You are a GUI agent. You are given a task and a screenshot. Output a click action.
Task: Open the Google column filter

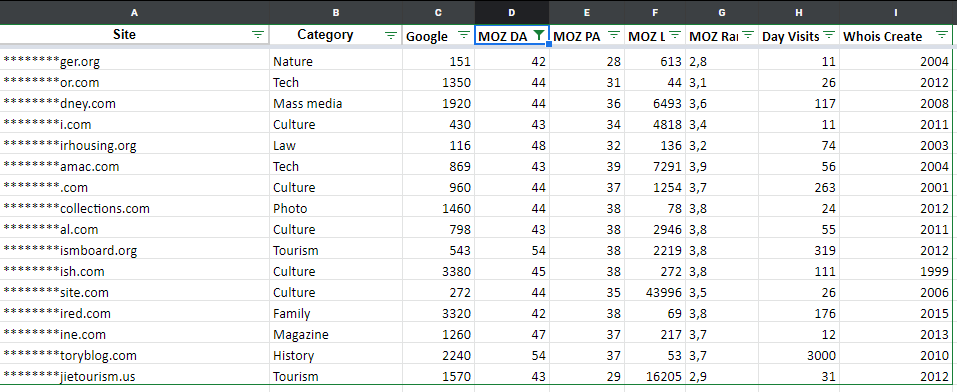464,35
